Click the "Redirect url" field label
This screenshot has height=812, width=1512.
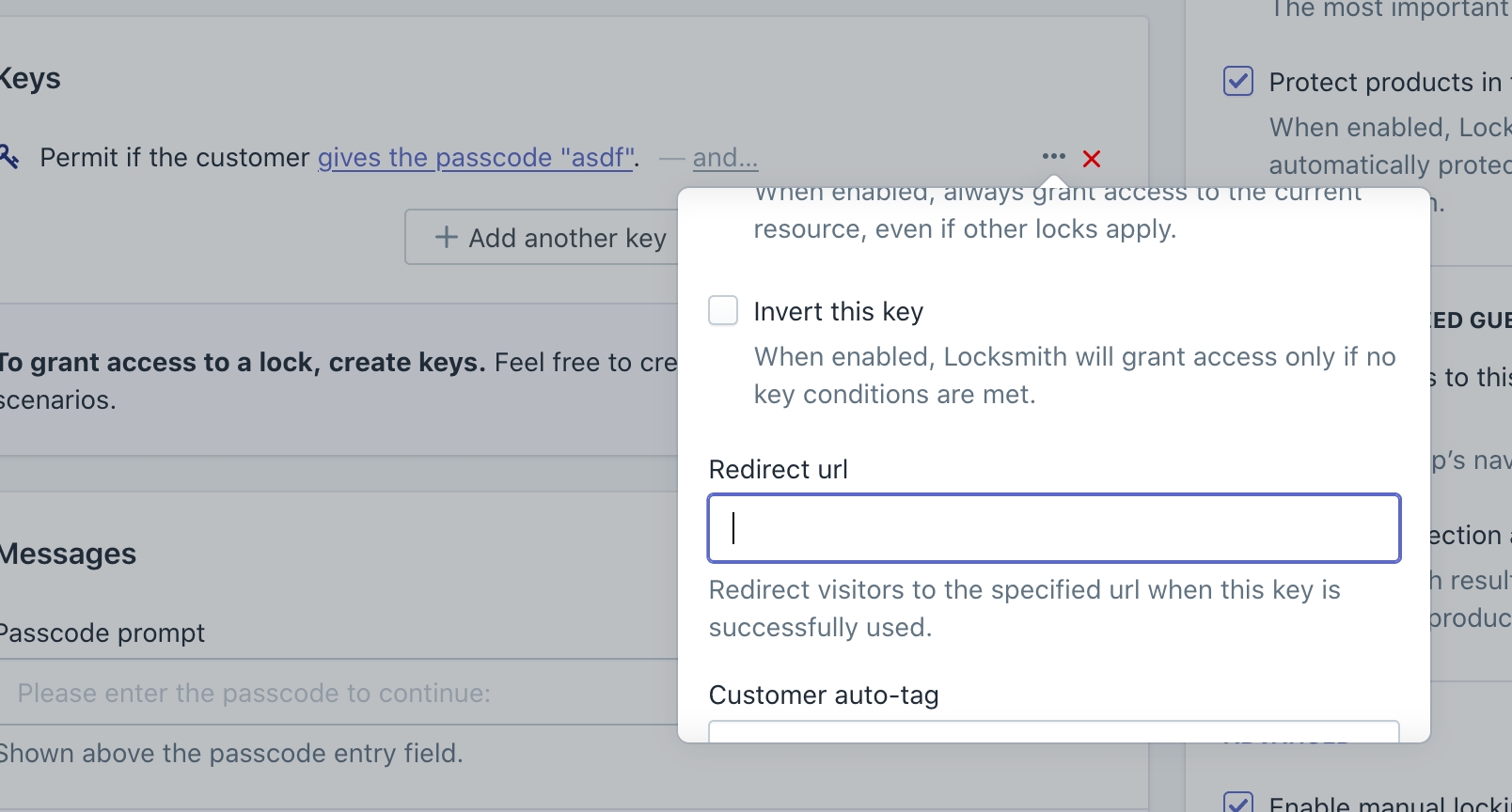point(778,469)
